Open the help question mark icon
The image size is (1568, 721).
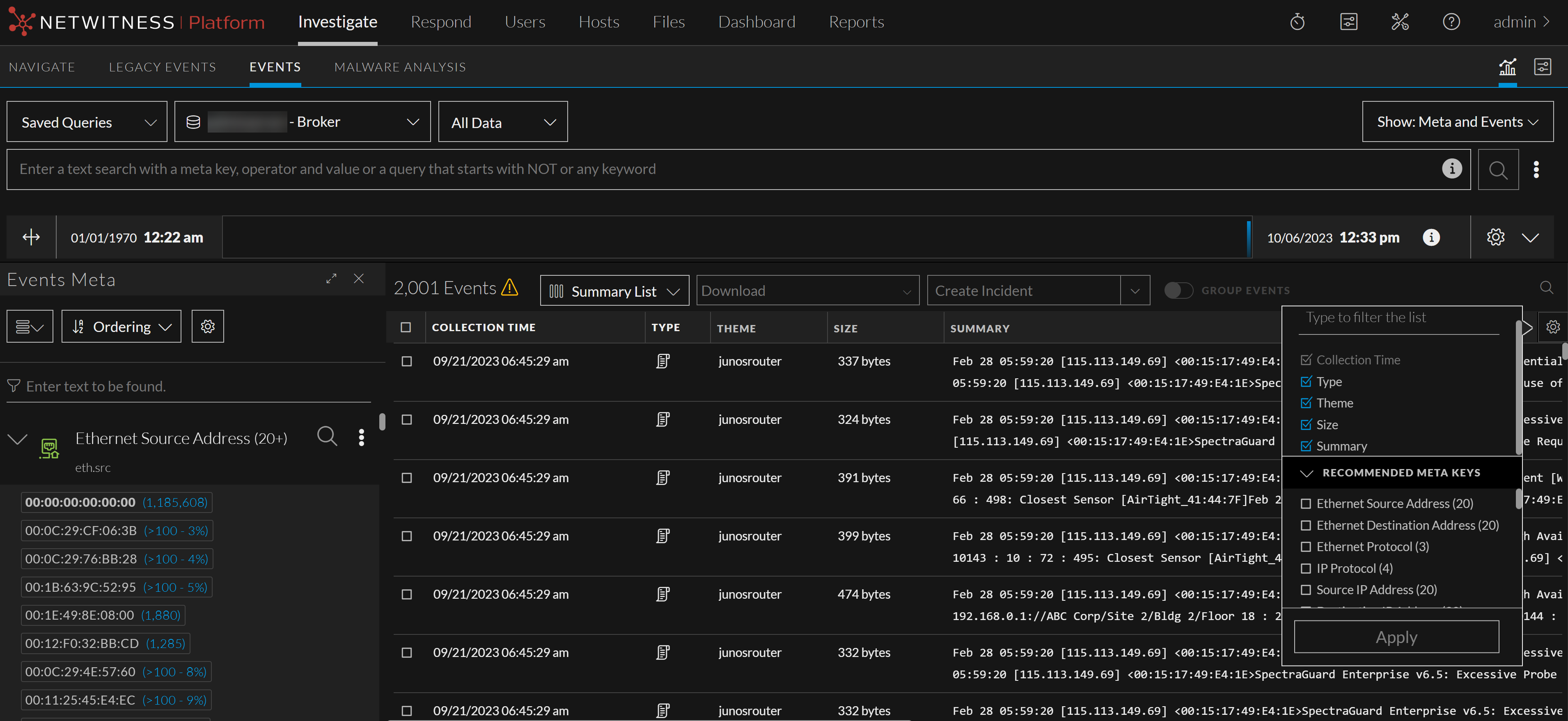[1451, 23]
